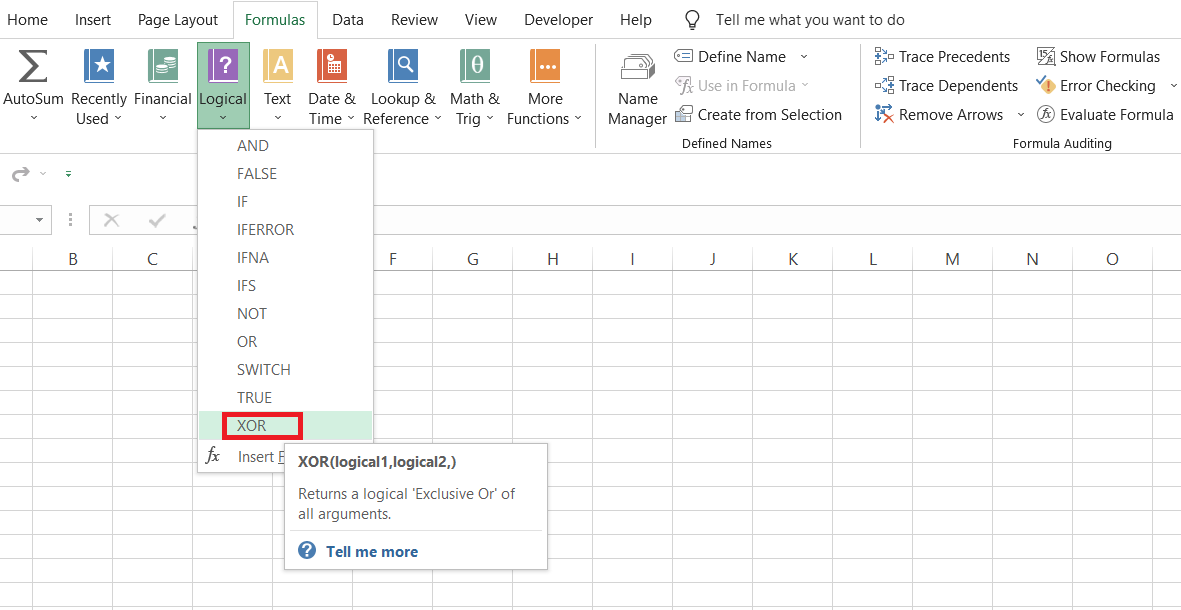This screenshot has height=610, width=1181.
Task: Switch to the Page Layout tab
Action: click(x=177, y=20)
